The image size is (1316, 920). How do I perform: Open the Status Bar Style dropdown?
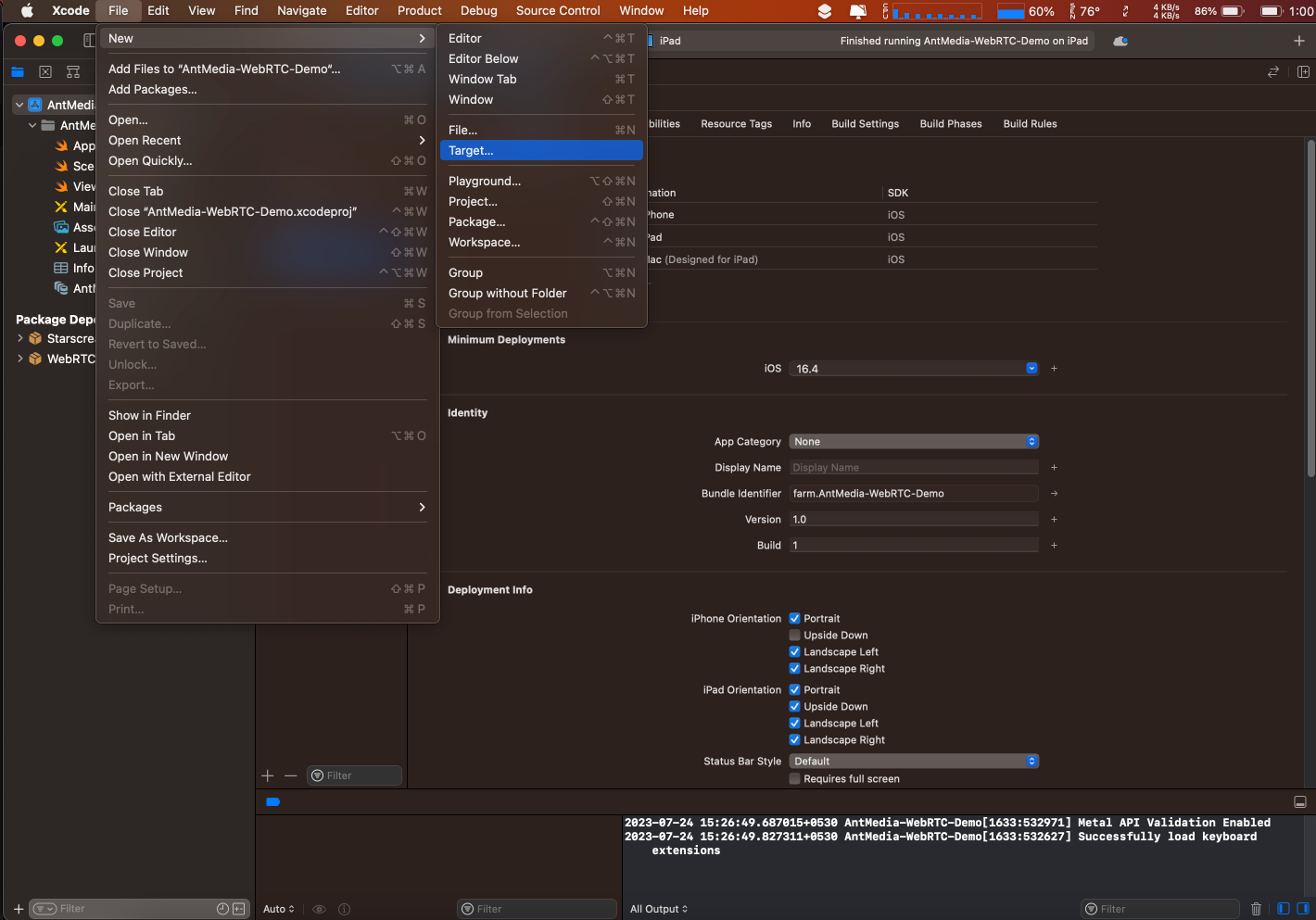[914, 762]
